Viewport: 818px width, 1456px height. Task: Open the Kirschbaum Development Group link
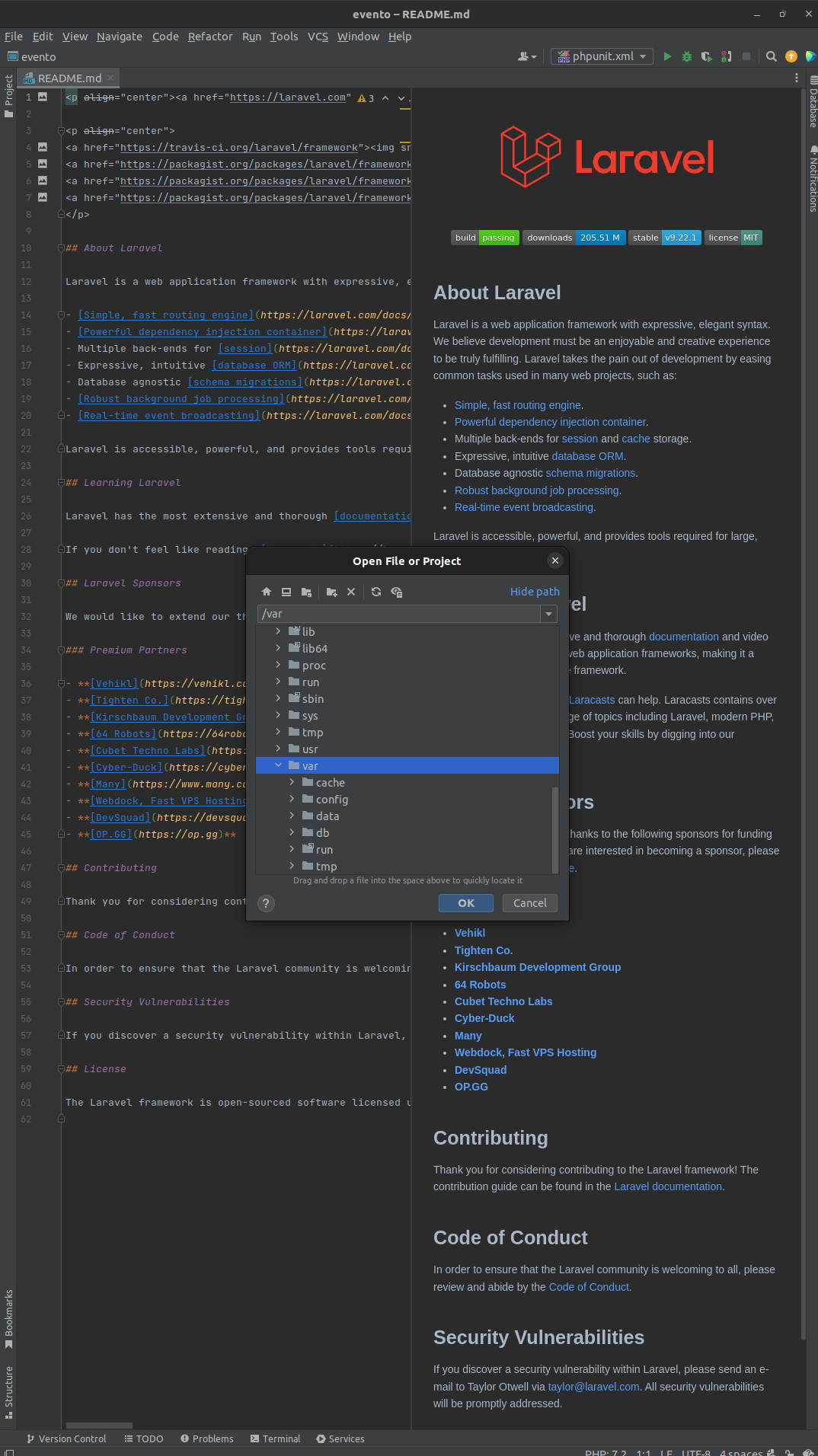[538, 967]
